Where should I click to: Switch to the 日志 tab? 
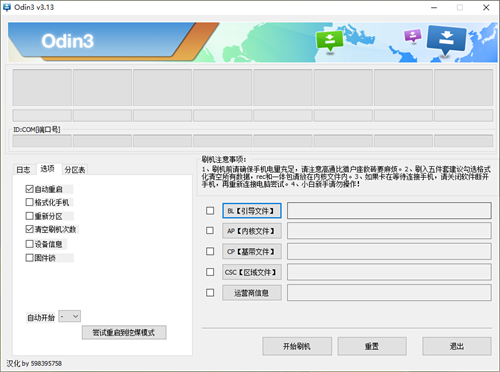click(x=23, y=170)
